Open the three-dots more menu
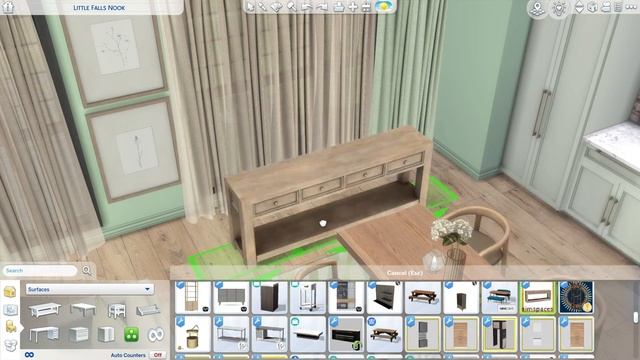The image size is (640, 360). click(631, 7)
